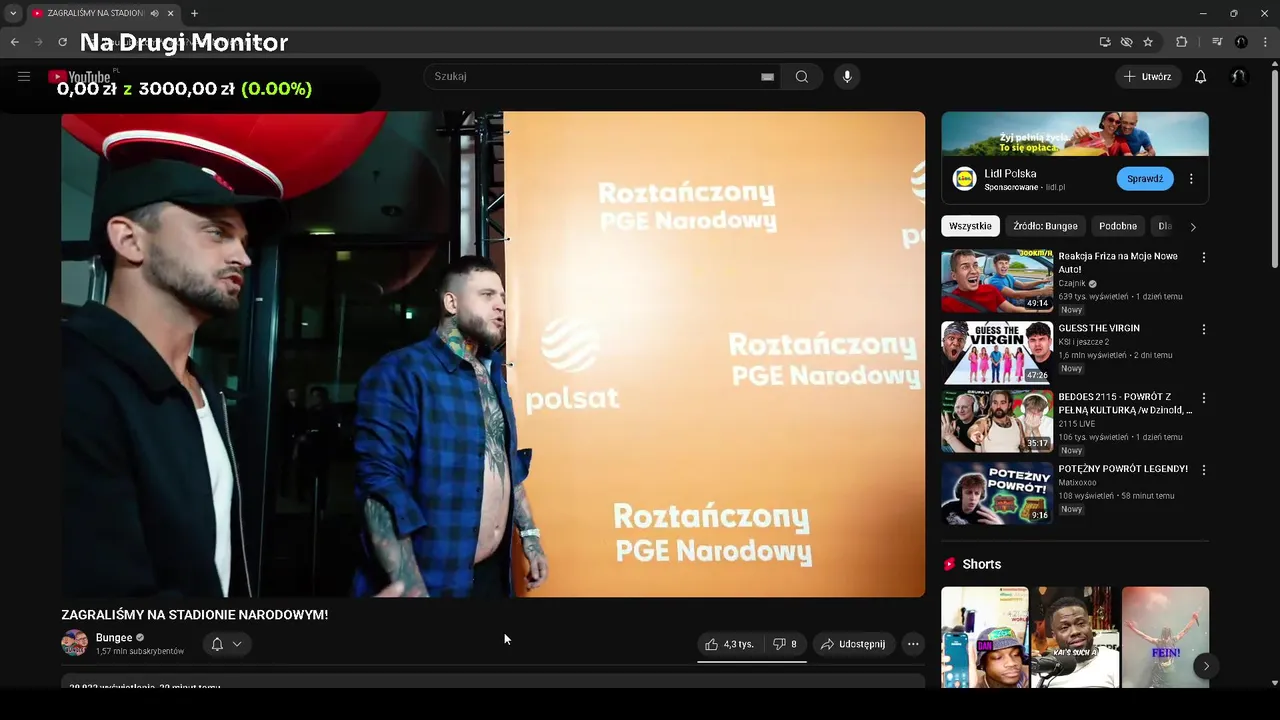Image resolution: width=1280 pixels, height=720 pixels.
Task: Open the GUESS THE VIRGIN video title
Action: pyautogui.click(x=1099, y=328)
